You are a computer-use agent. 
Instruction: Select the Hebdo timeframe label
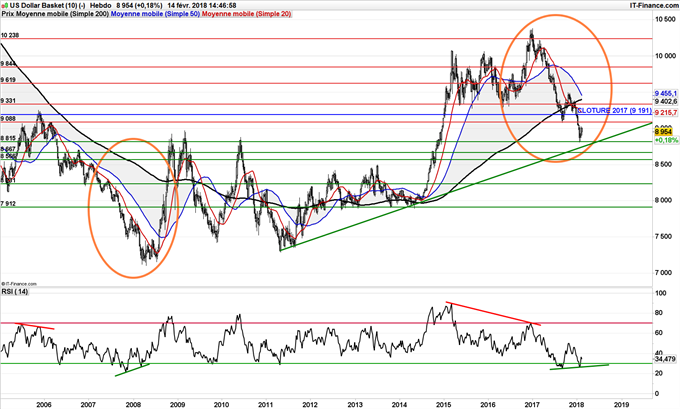tap(99, 6)
